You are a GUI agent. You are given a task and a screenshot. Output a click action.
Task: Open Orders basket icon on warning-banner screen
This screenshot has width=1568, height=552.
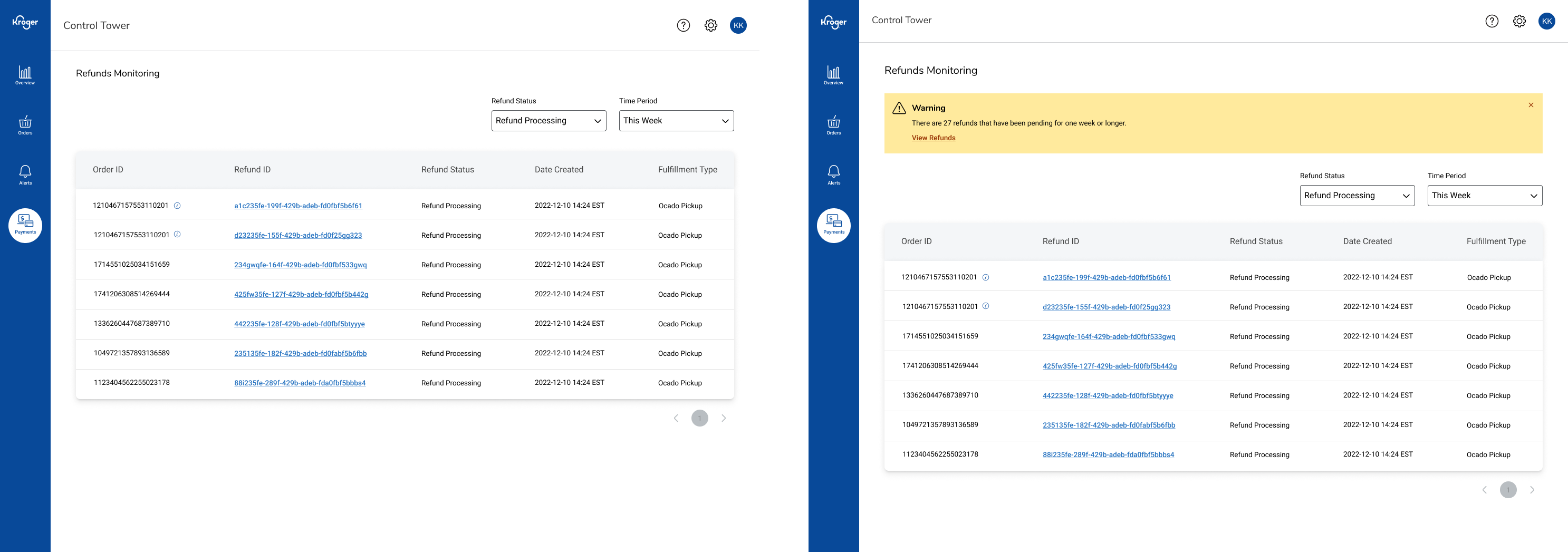point(833,125)
